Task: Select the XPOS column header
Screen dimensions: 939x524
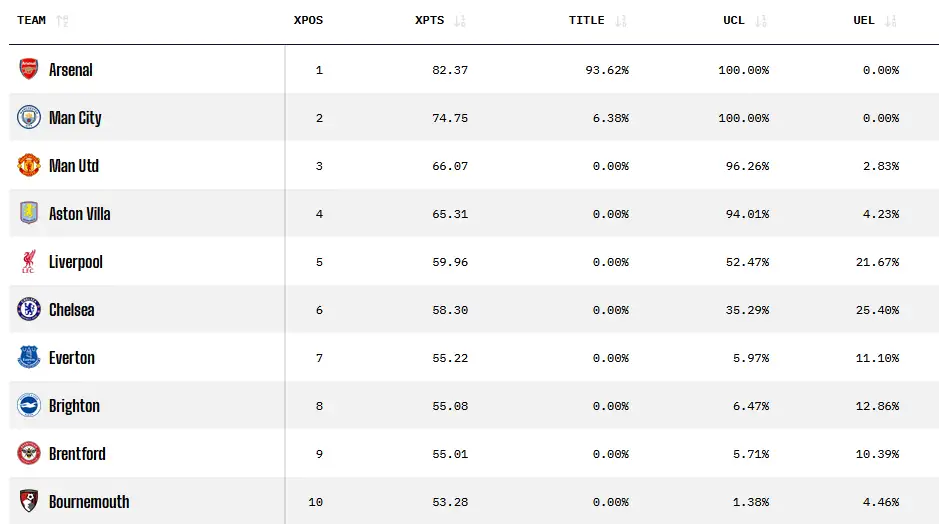Action: (x=308, y=20)
